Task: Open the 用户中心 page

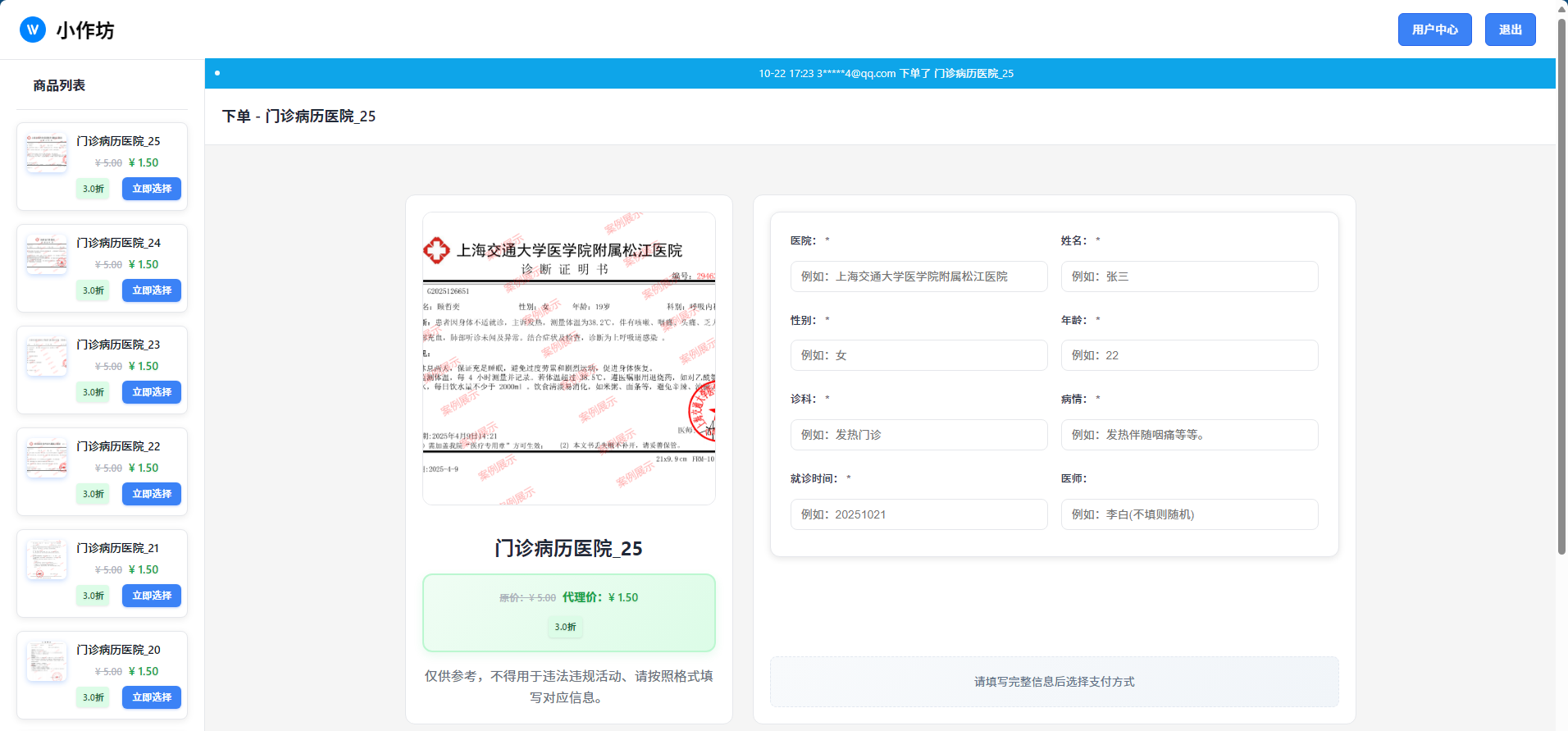Action: pyautogui.click(x=1434, y=30)
